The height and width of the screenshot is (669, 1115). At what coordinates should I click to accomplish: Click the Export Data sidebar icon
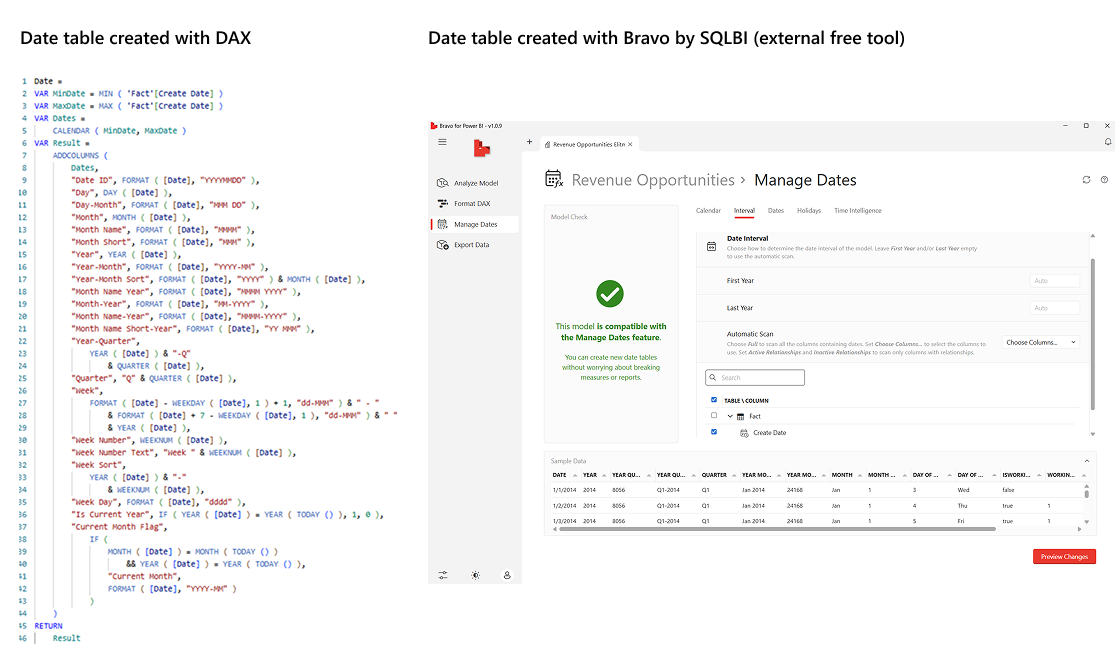tap(442, 245)
